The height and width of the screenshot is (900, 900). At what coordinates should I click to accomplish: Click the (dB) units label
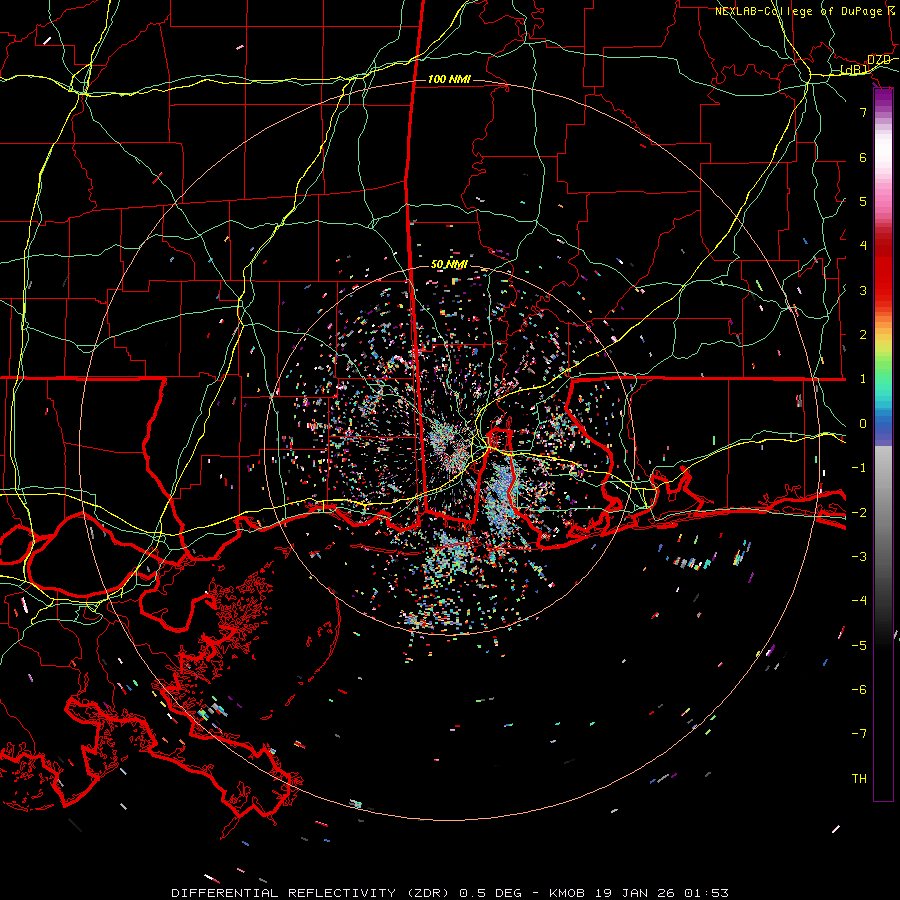[854, 70]
